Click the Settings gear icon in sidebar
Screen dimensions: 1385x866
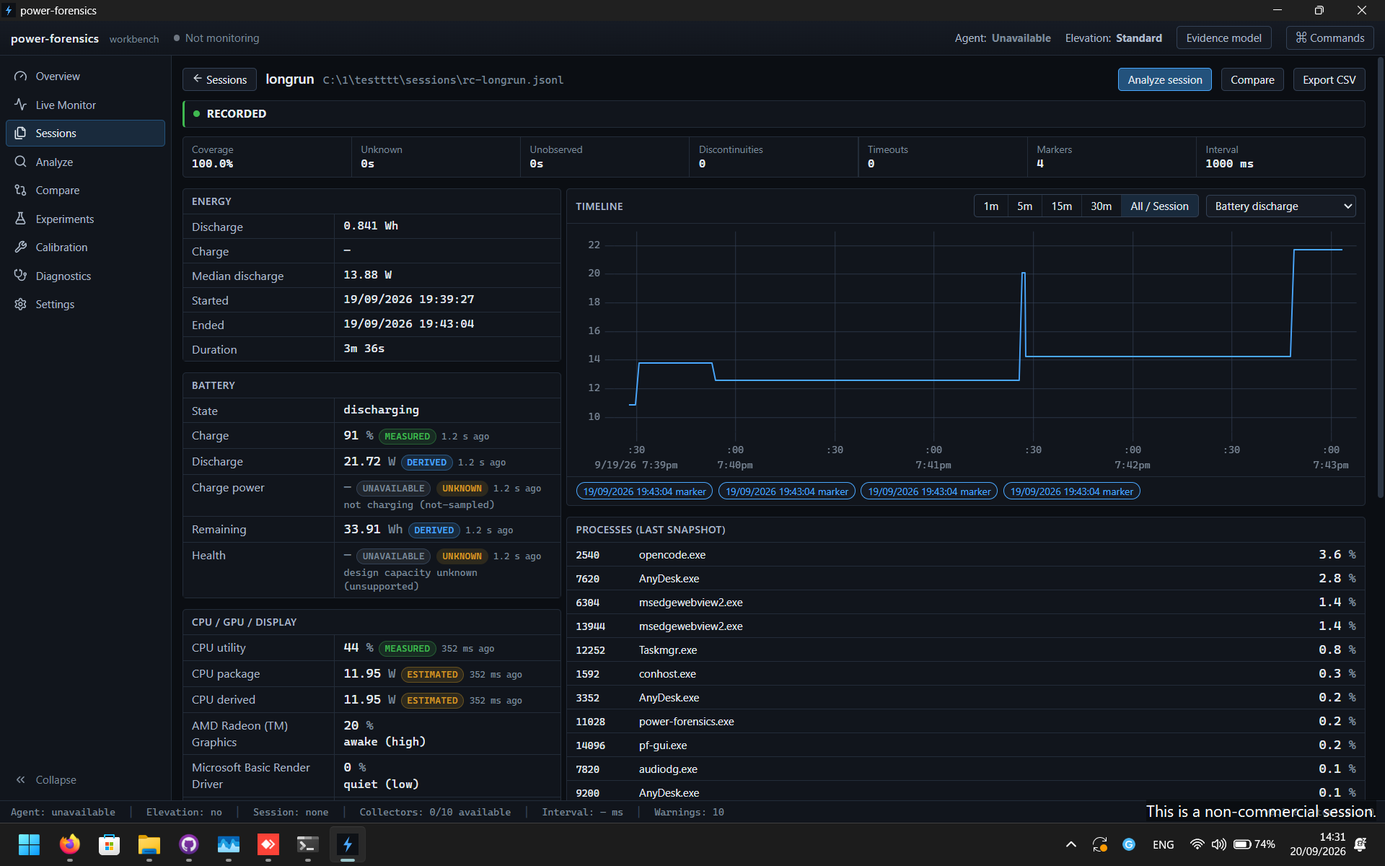(20, 304)
